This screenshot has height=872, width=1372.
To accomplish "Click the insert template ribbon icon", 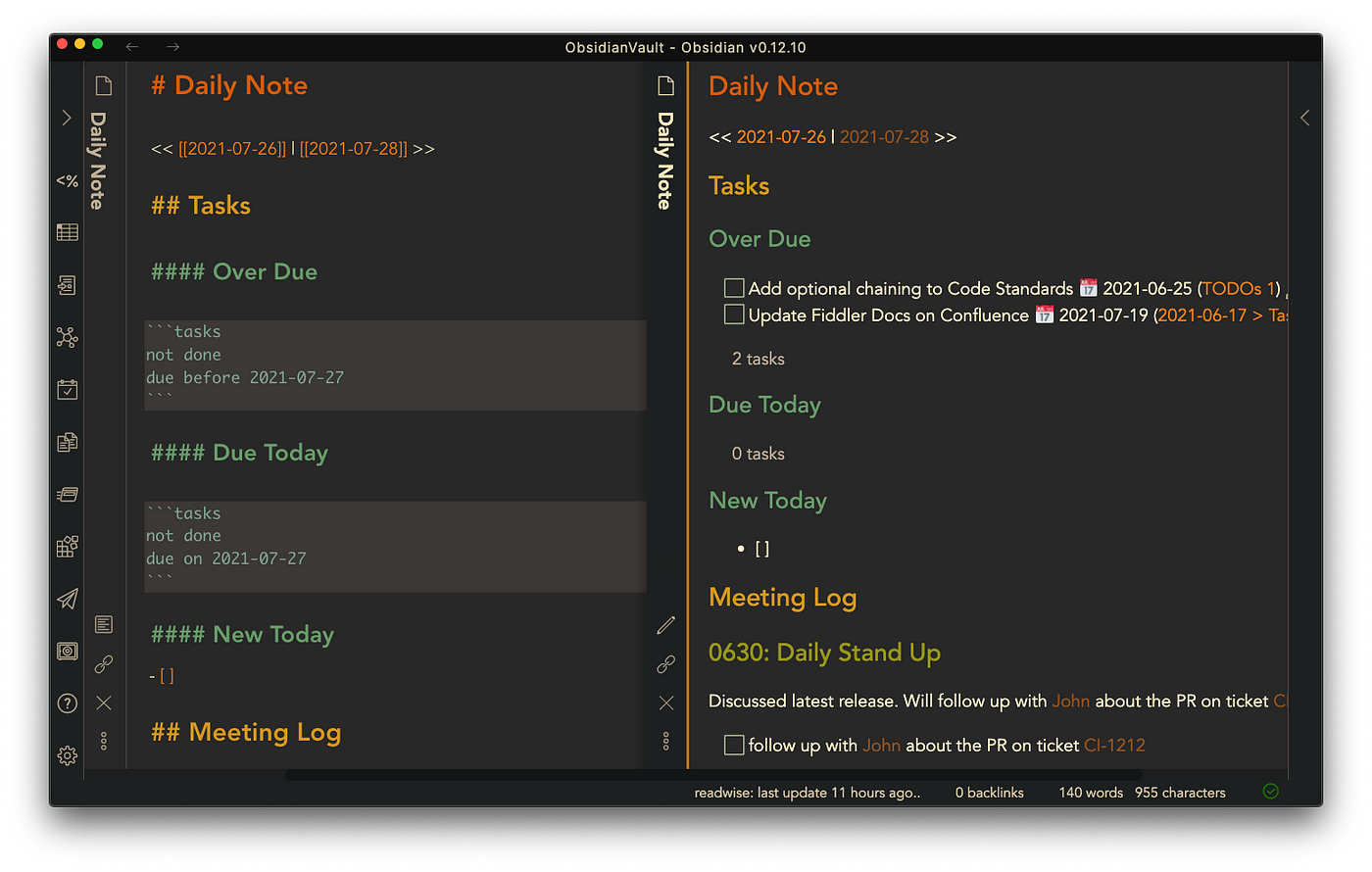I will pos(67,442).
